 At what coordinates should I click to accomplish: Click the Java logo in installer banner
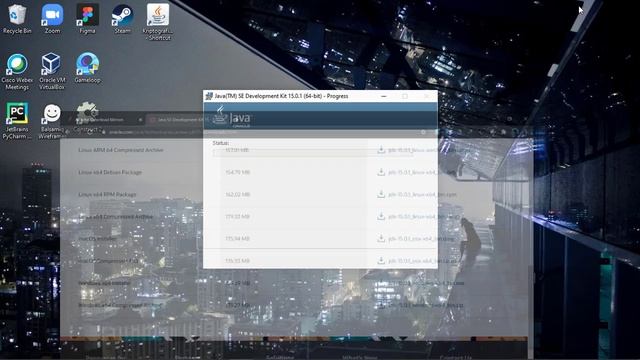(232, 117)
